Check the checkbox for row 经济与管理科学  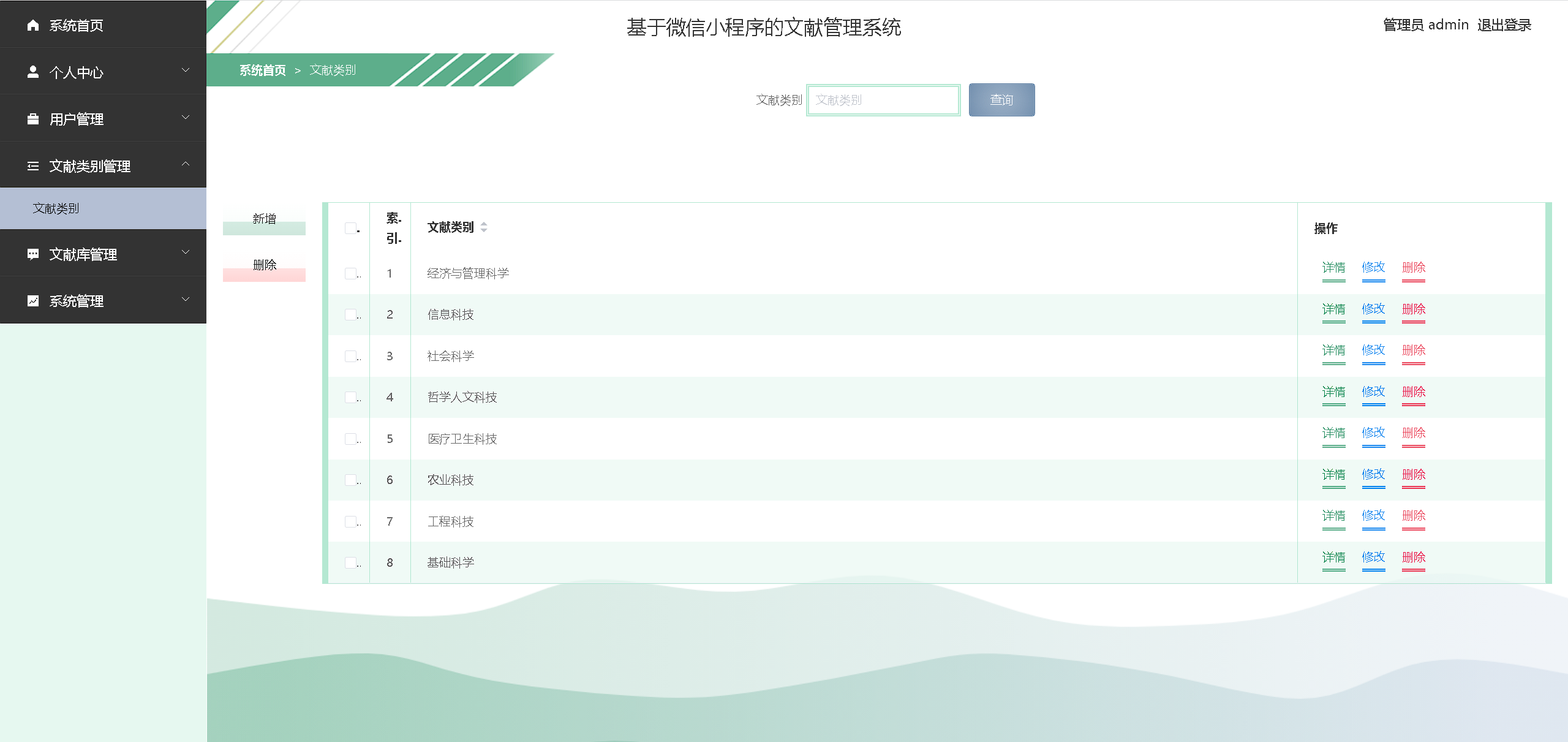pos(350,273)
